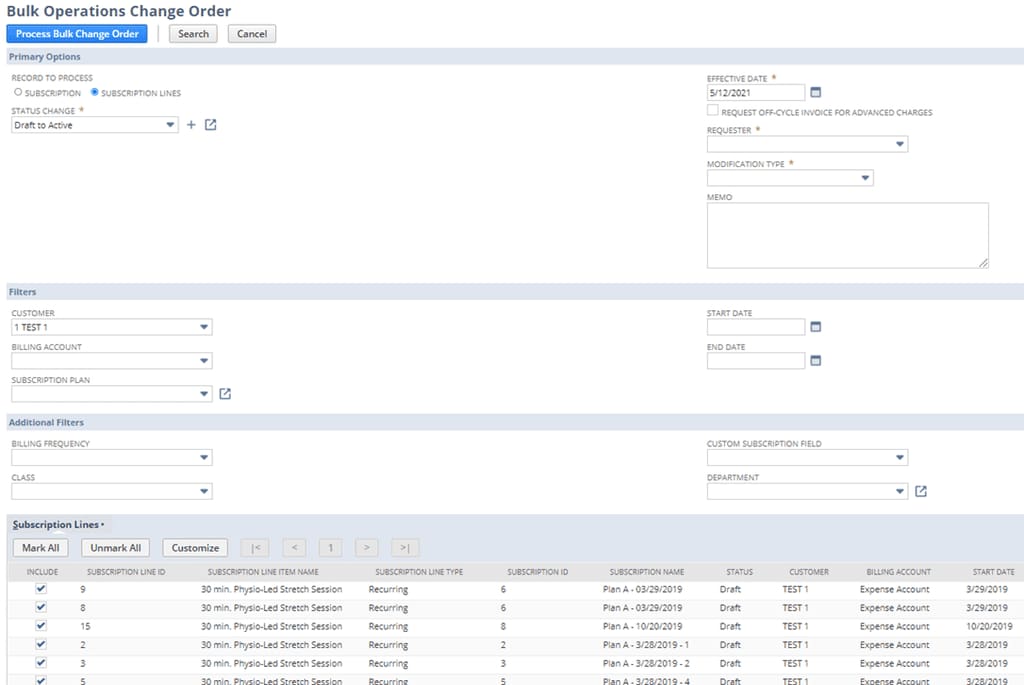1024x685 pixels.
Task: Click inside the Memo text area
Action: [848, 235]
